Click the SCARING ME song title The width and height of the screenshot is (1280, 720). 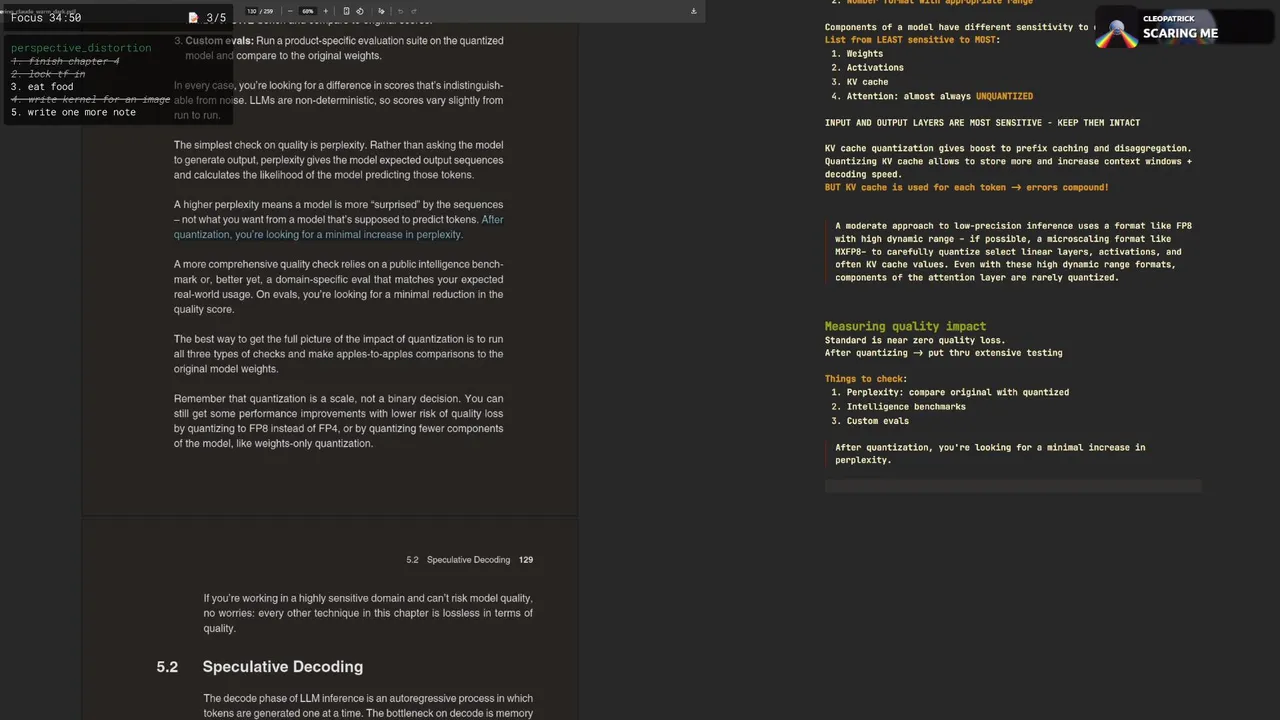pos(1180,33)
